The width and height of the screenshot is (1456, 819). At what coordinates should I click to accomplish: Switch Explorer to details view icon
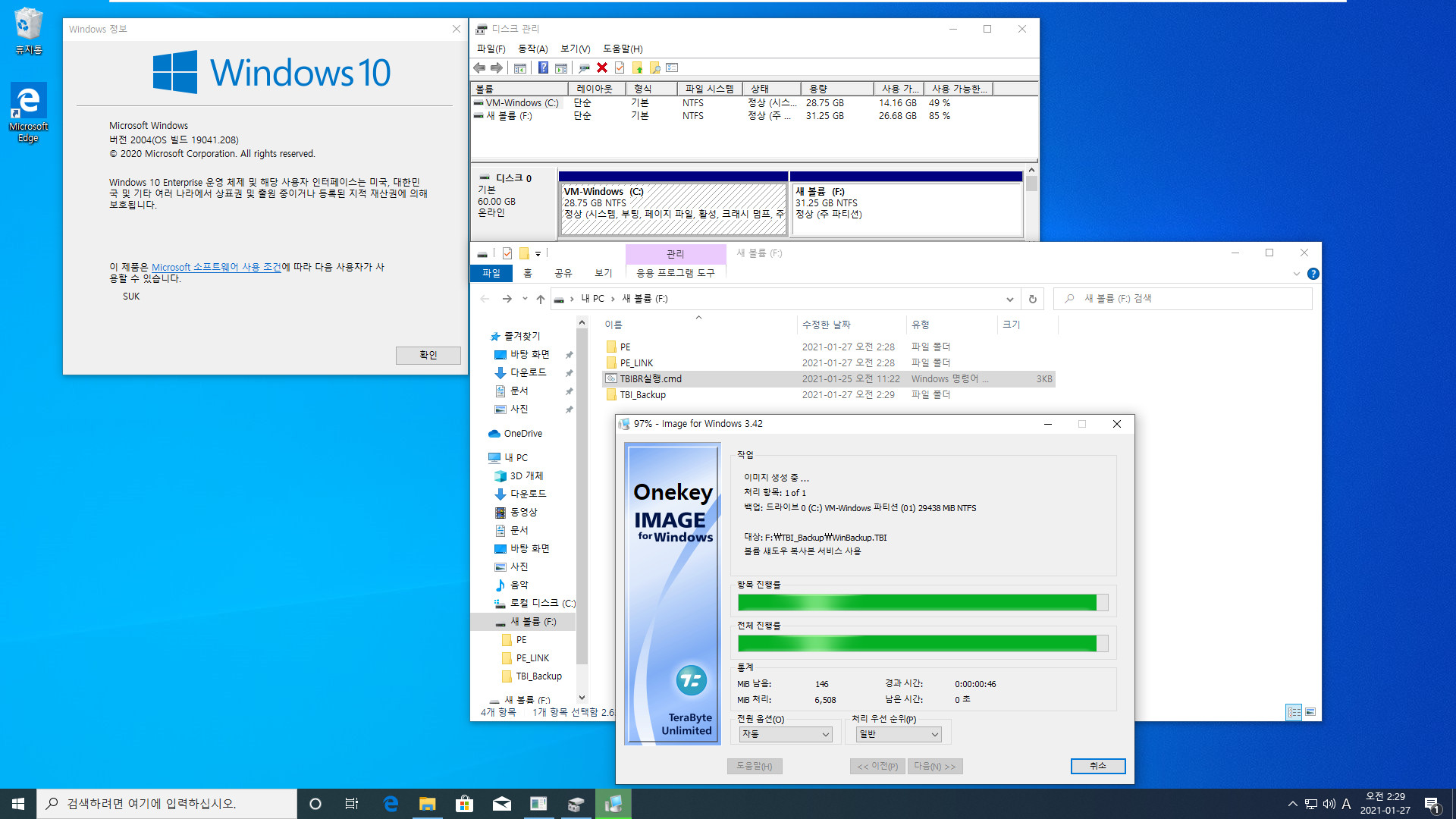point(1294,712)
